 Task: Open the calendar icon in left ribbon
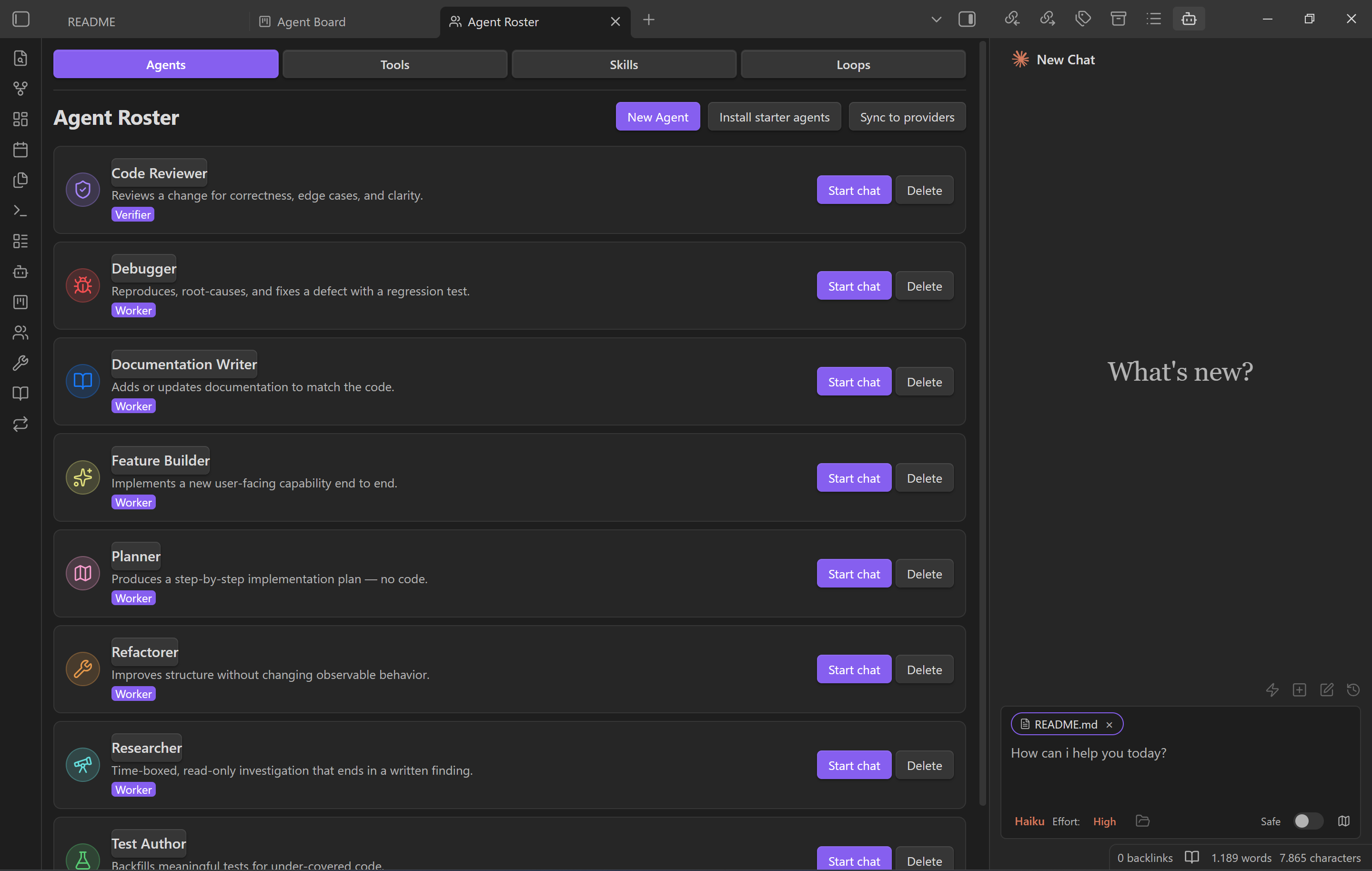click(x=20, y=149)
